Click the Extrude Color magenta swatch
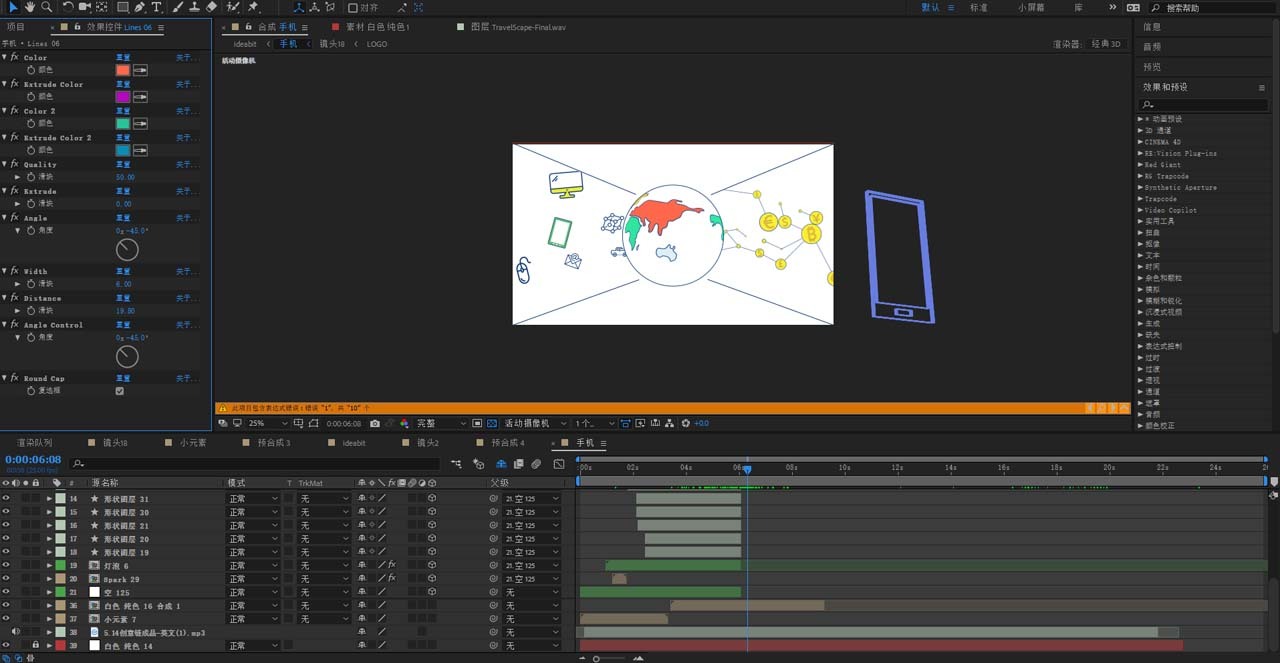 (122, 97)
